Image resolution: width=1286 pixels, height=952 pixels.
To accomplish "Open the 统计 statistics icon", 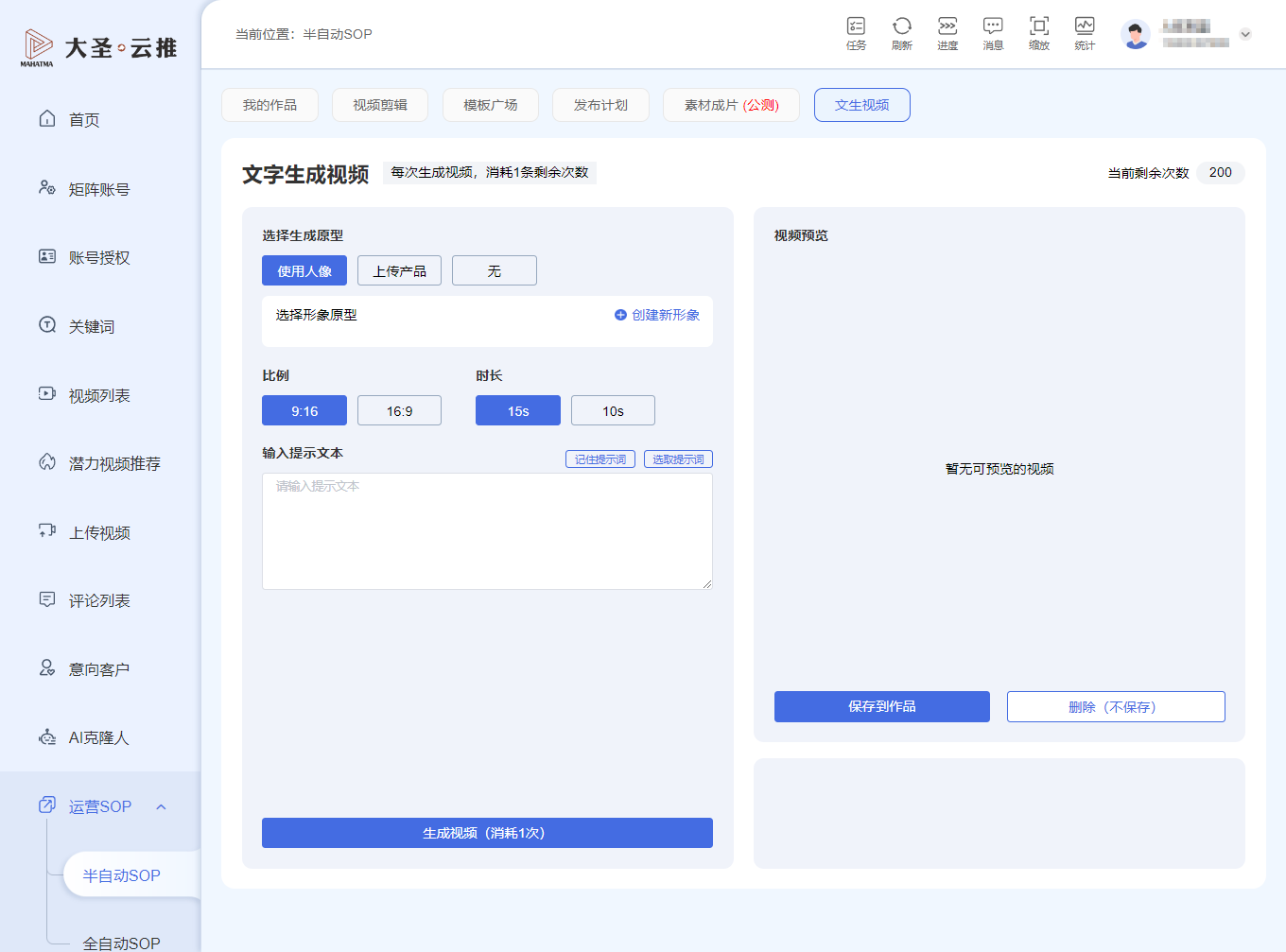I will coord(1085,33).
